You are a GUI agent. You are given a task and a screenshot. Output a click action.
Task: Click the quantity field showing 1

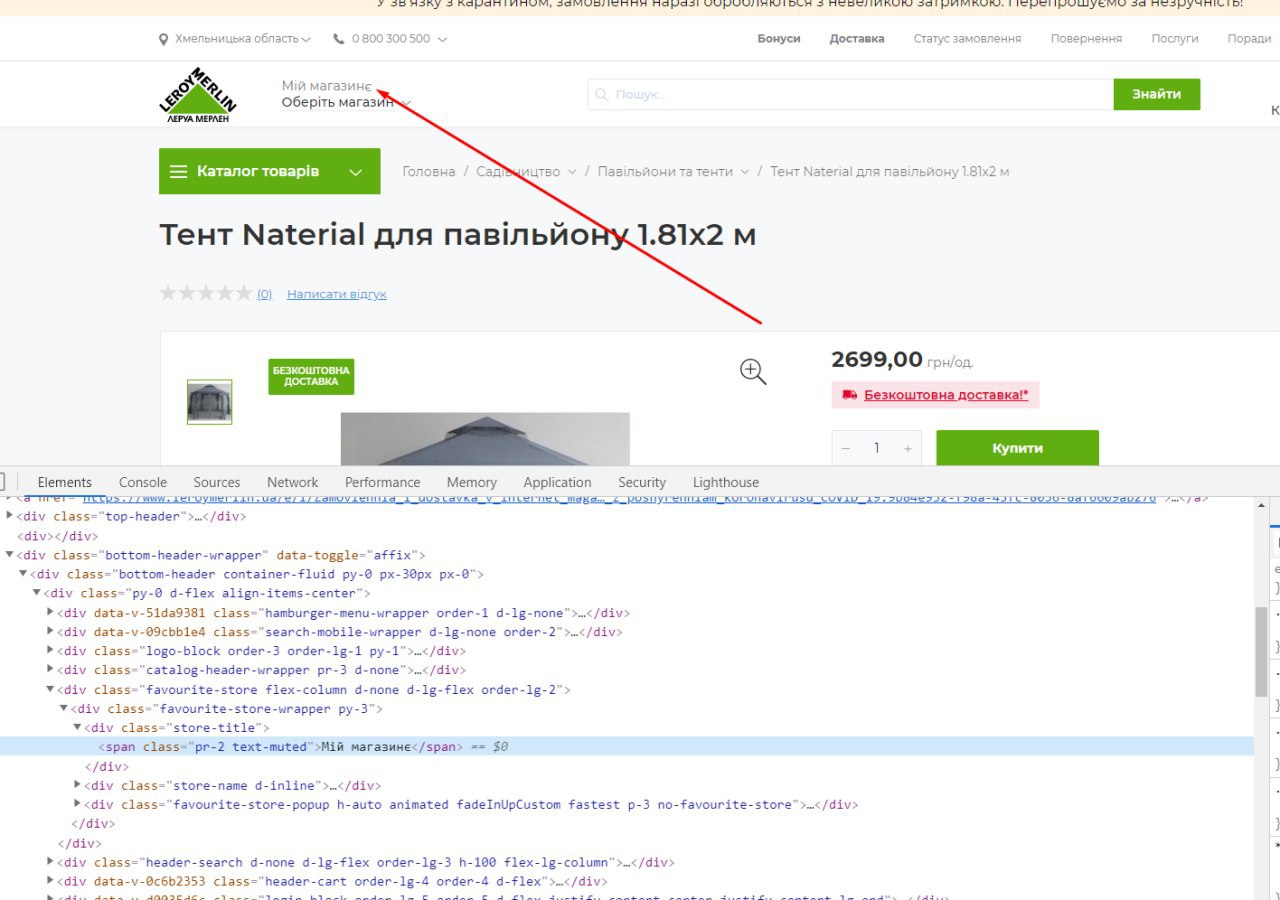point(876,448)
